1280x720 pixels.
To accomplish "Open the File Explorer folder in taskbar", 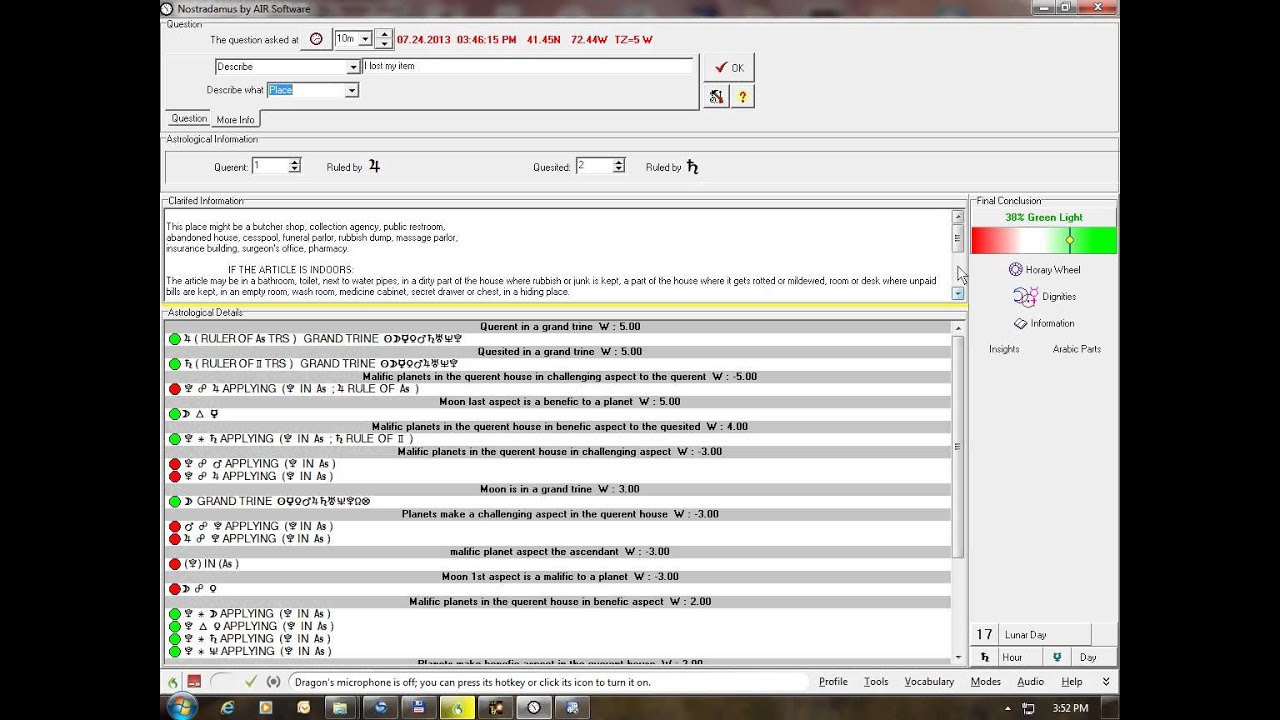I will click(x=341, y=707).
